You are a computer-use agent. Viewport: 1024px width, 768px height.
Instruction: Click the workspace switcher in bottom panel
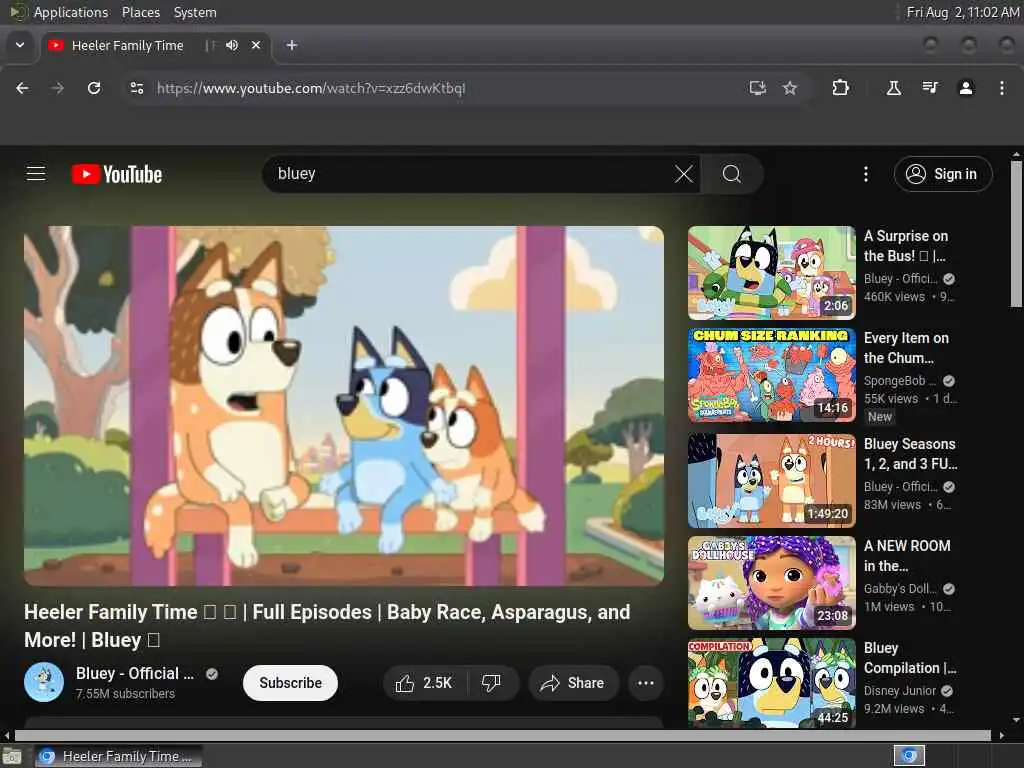click(x=909, y=756)
